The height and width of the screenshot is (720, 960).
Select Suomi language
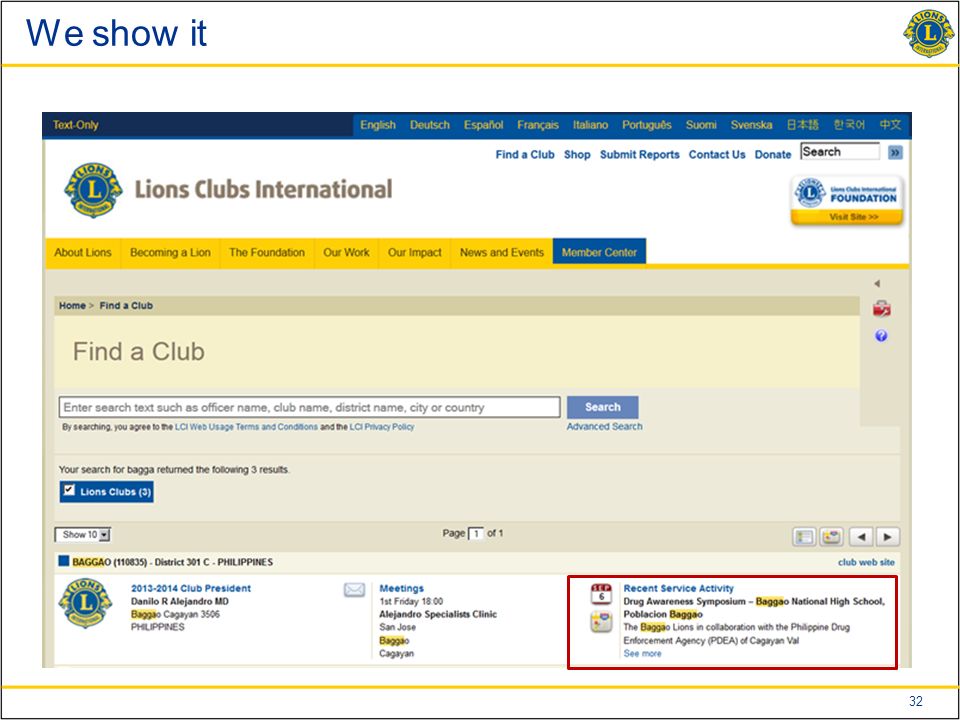tap(701, 125)
